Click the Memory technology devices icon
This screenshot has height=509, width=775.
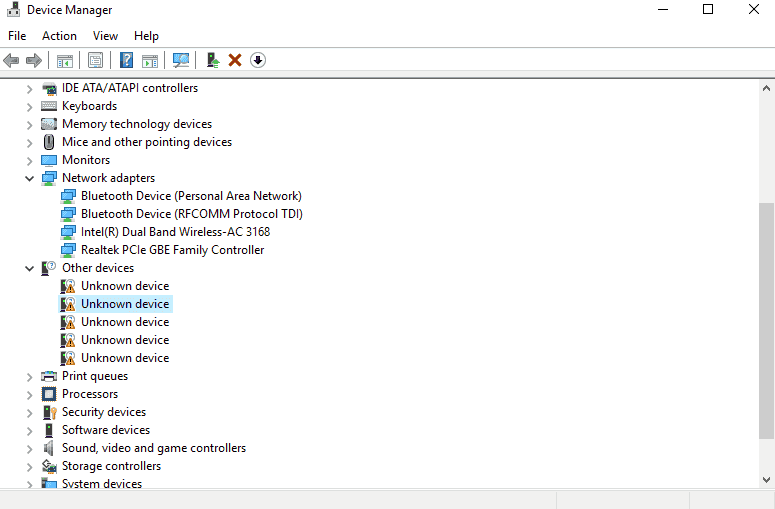49,124
